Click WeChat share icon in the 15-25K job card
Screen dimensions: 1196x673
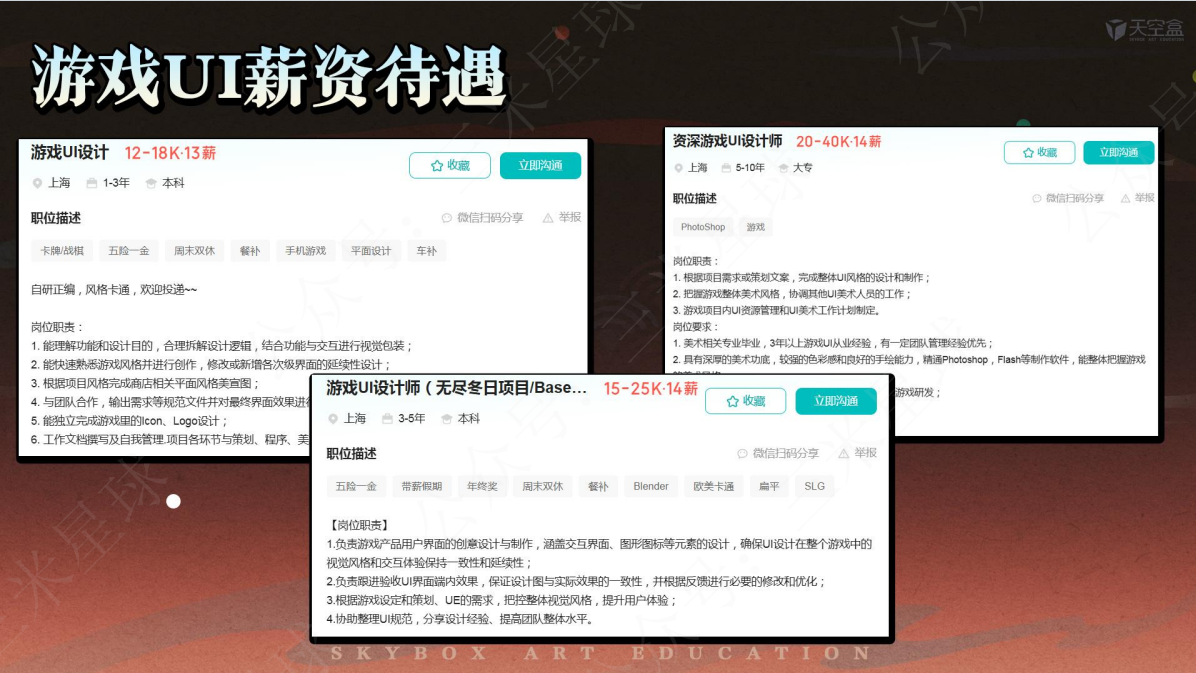click(743, 454)
